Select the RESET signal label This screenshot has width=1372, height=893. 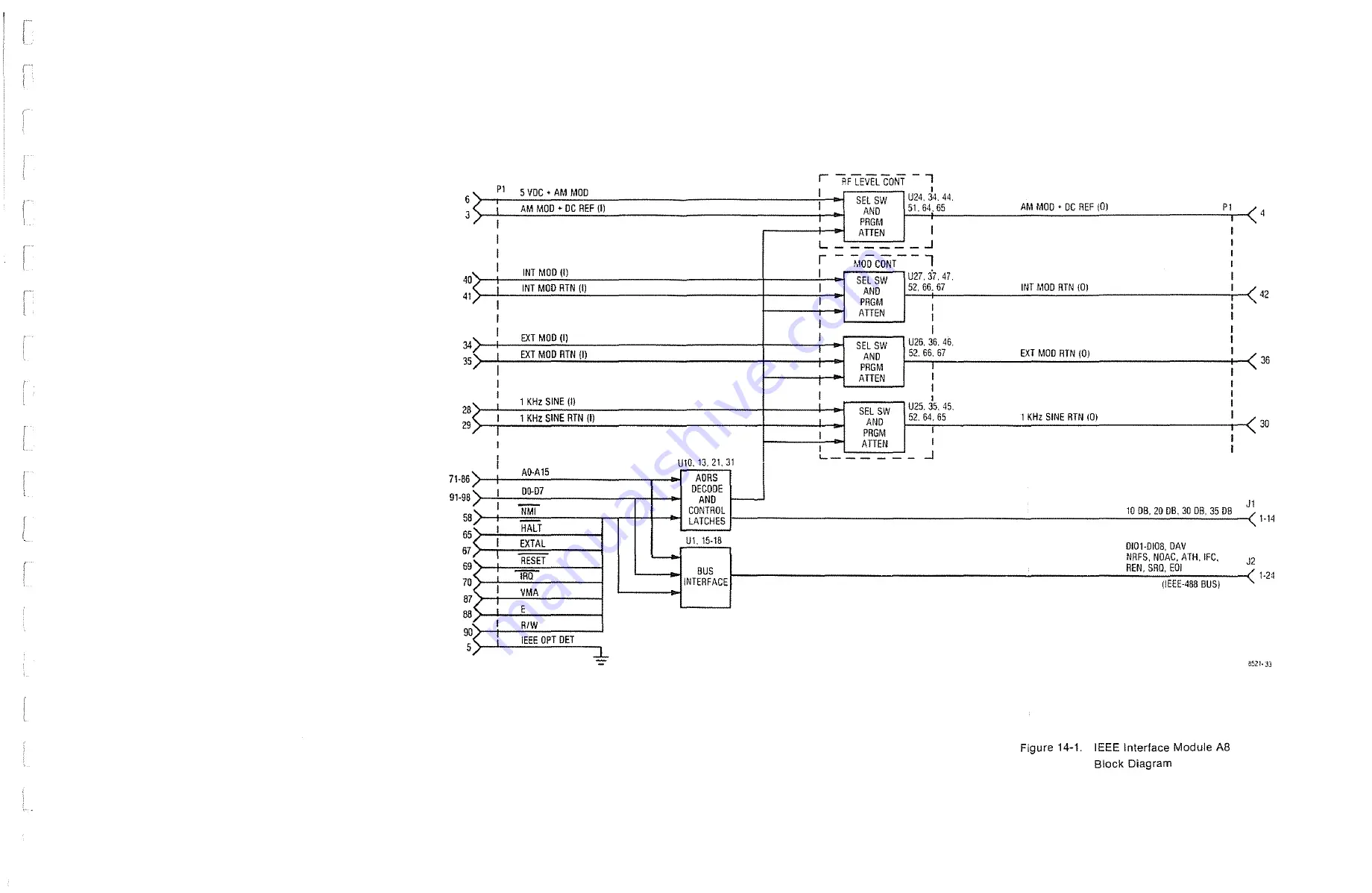coord(533,561)
